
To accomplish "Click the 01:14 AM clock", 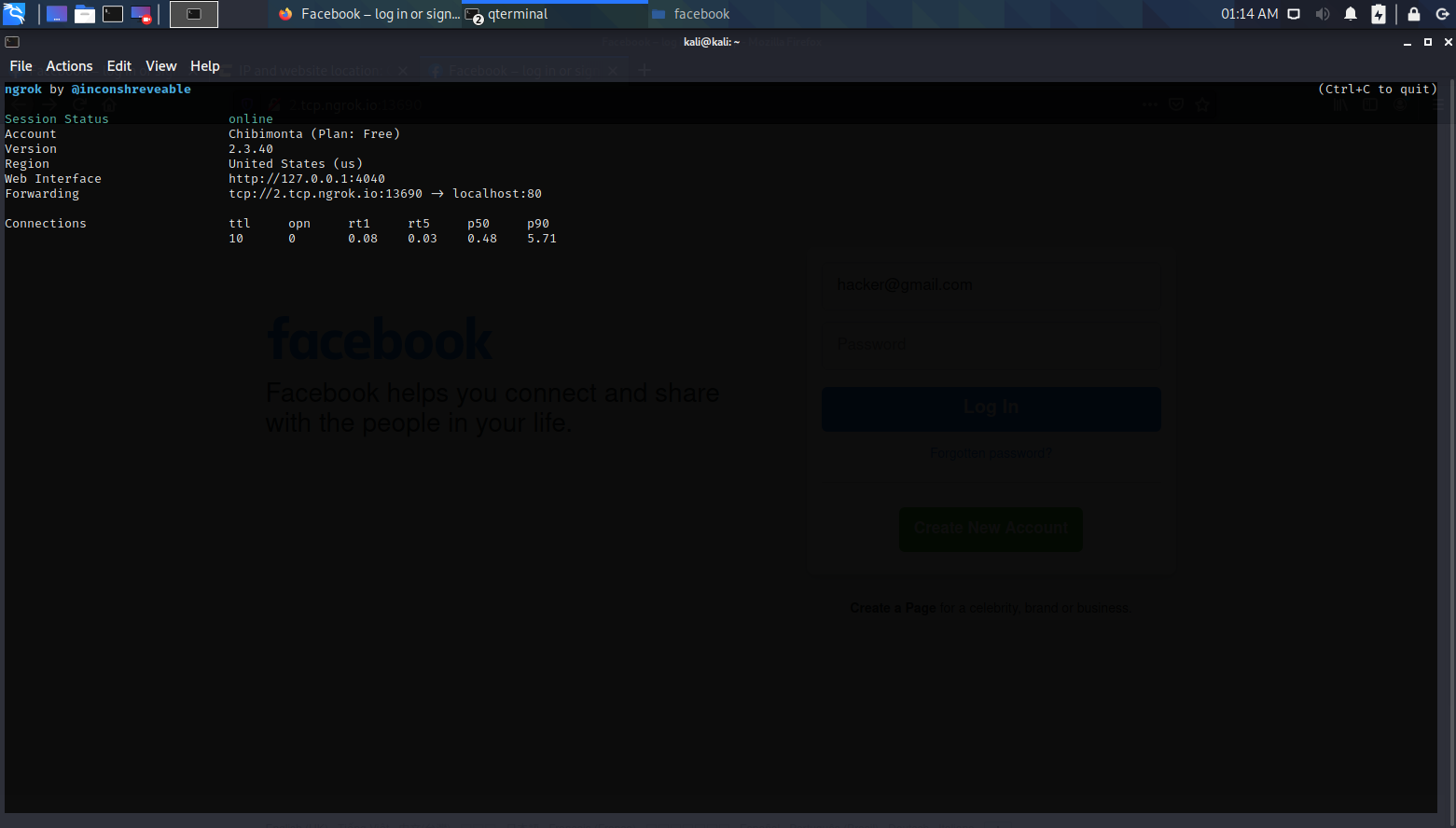I will pos(1249,14).
